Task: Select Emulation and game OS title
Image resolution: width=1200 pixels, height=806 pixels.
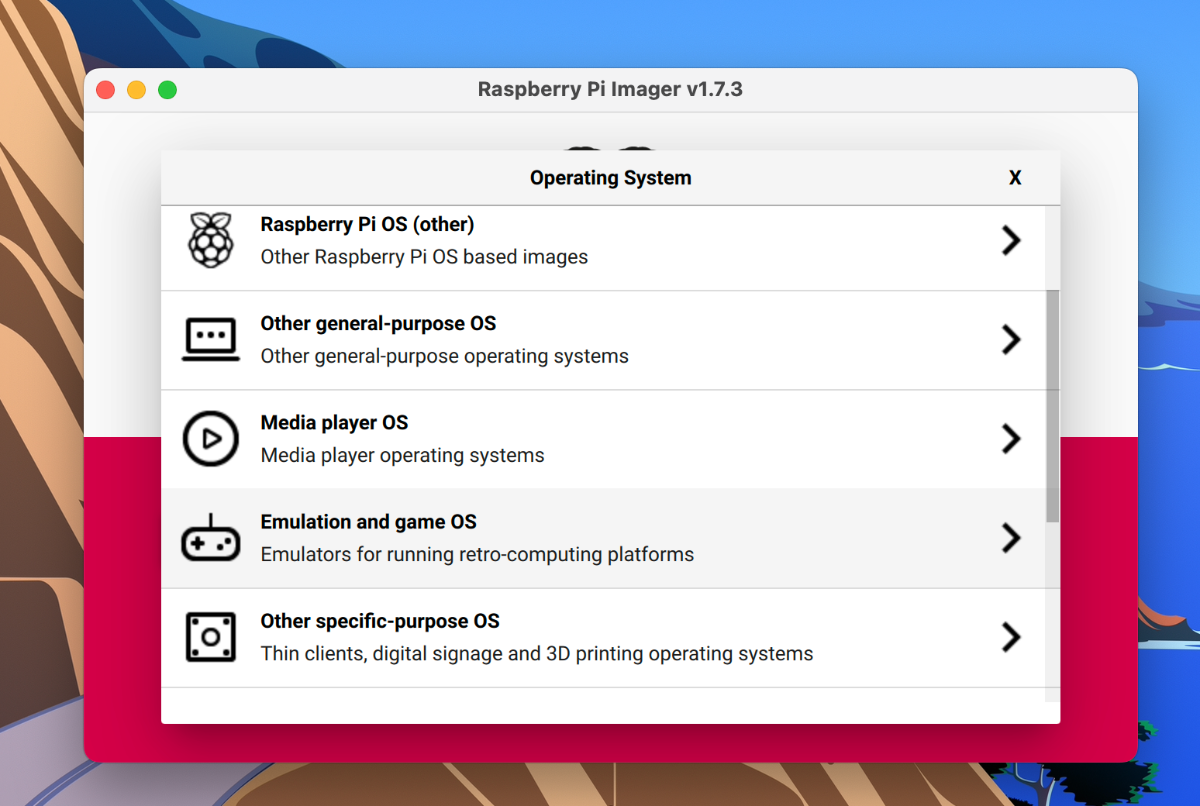Action: pyautogui.click(x=368, y=521)
